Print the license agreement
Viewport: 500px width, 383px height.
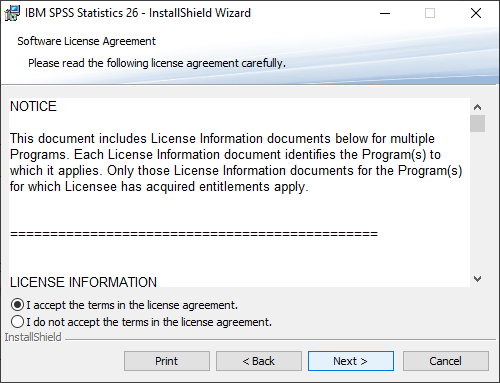click(x=167, y=361)
